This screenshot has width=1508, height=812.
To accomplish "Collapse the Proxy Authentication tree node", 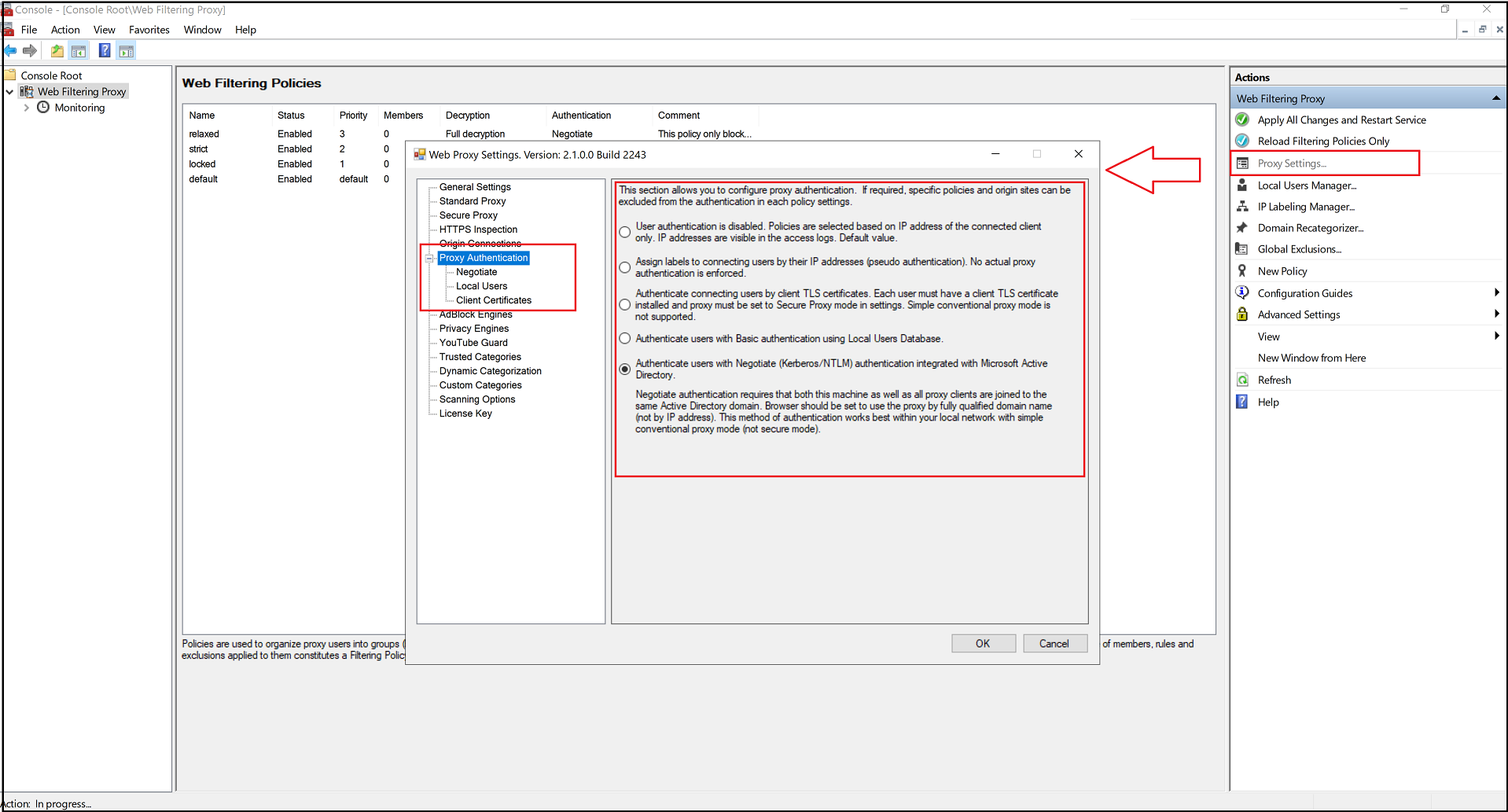I will (x=429, y=258).
